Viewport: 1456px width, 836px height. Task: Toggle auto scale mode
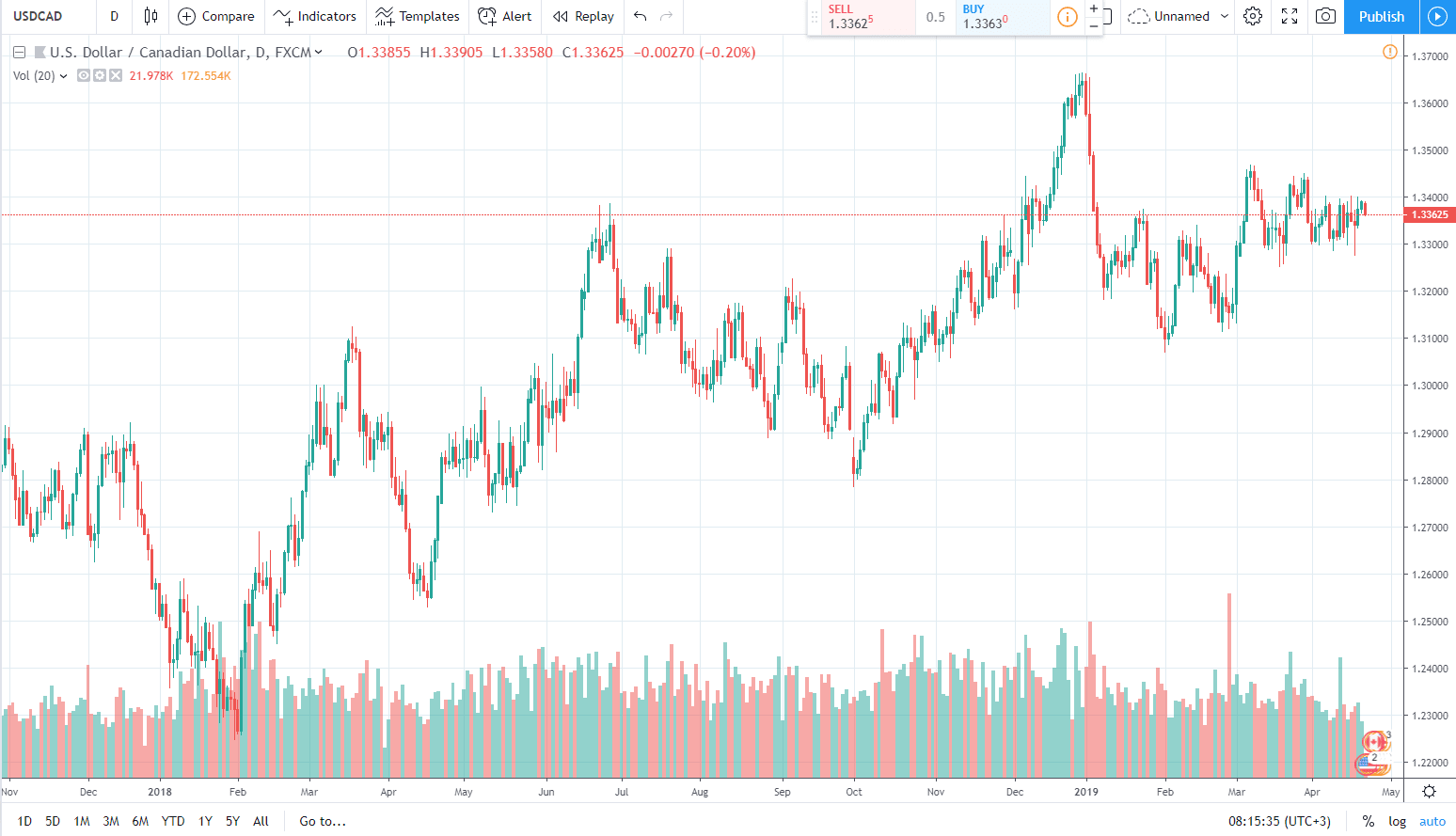click(x=1432, y=821)
